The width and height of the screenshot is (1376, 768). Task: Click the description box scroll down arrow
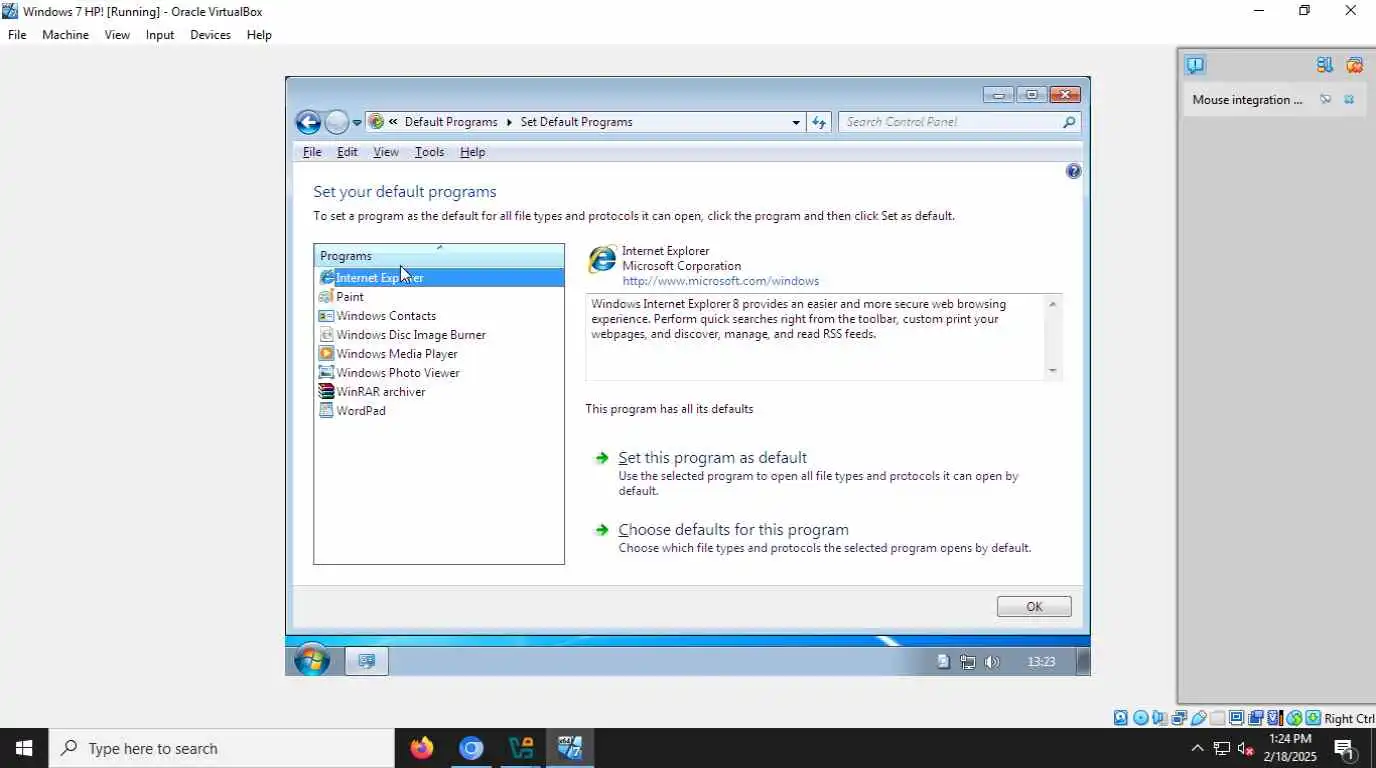[1052, 371]
